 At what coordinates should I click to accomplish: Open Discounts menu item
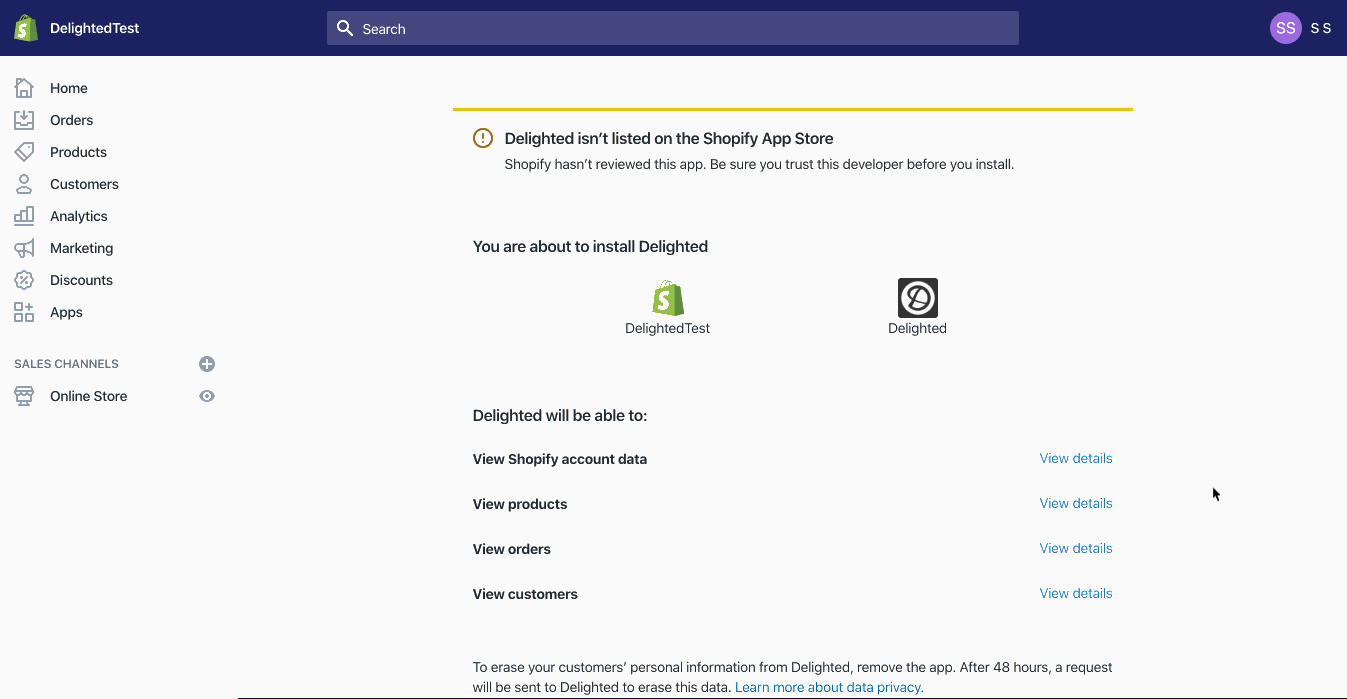[82, 280]
